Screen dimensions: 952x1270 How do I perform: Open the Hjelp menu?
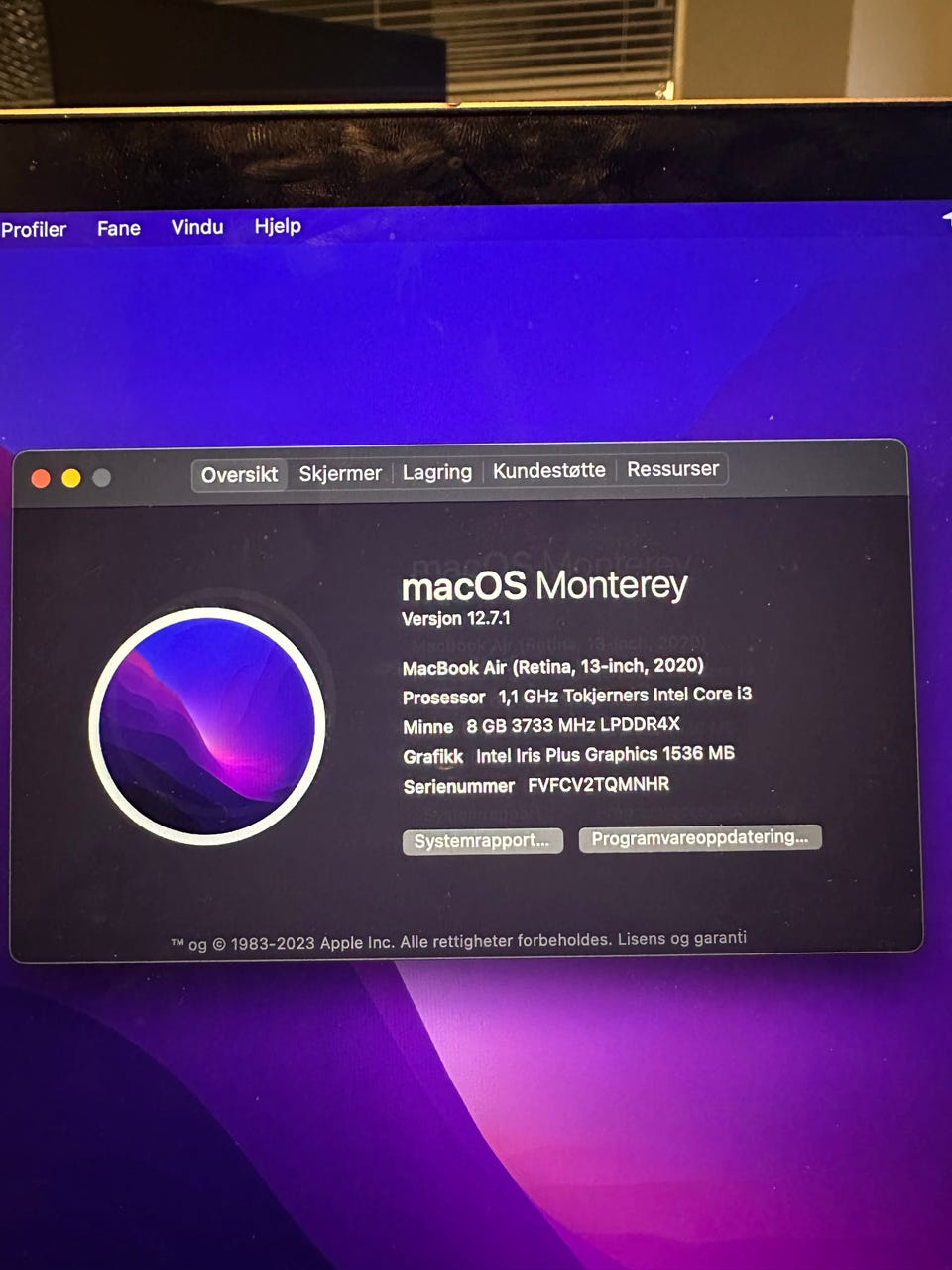(x=278, y=226)
